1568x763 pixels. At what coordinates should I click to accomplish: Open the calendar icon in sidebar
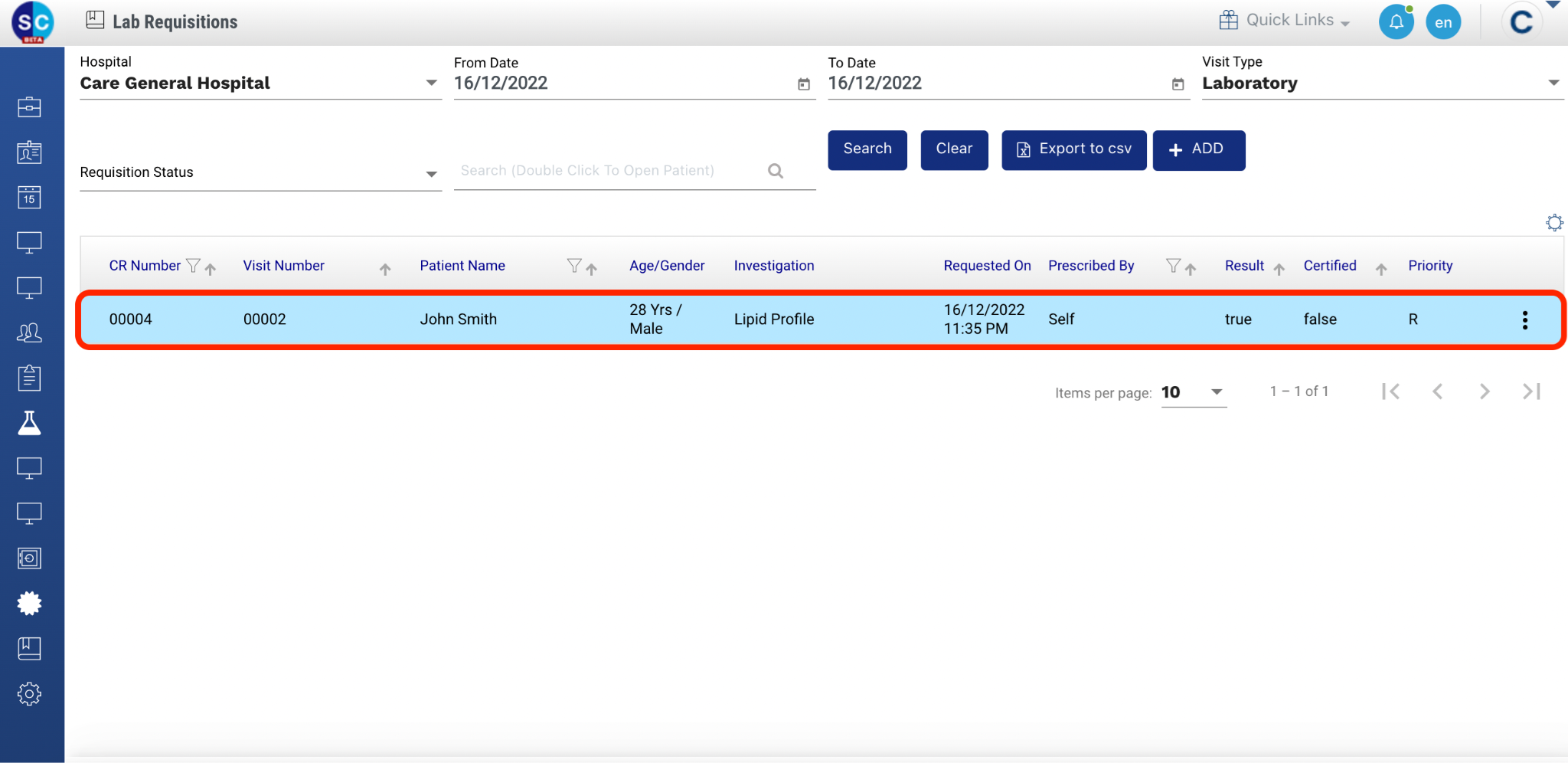pyautogui.click(x=29, y=198)
